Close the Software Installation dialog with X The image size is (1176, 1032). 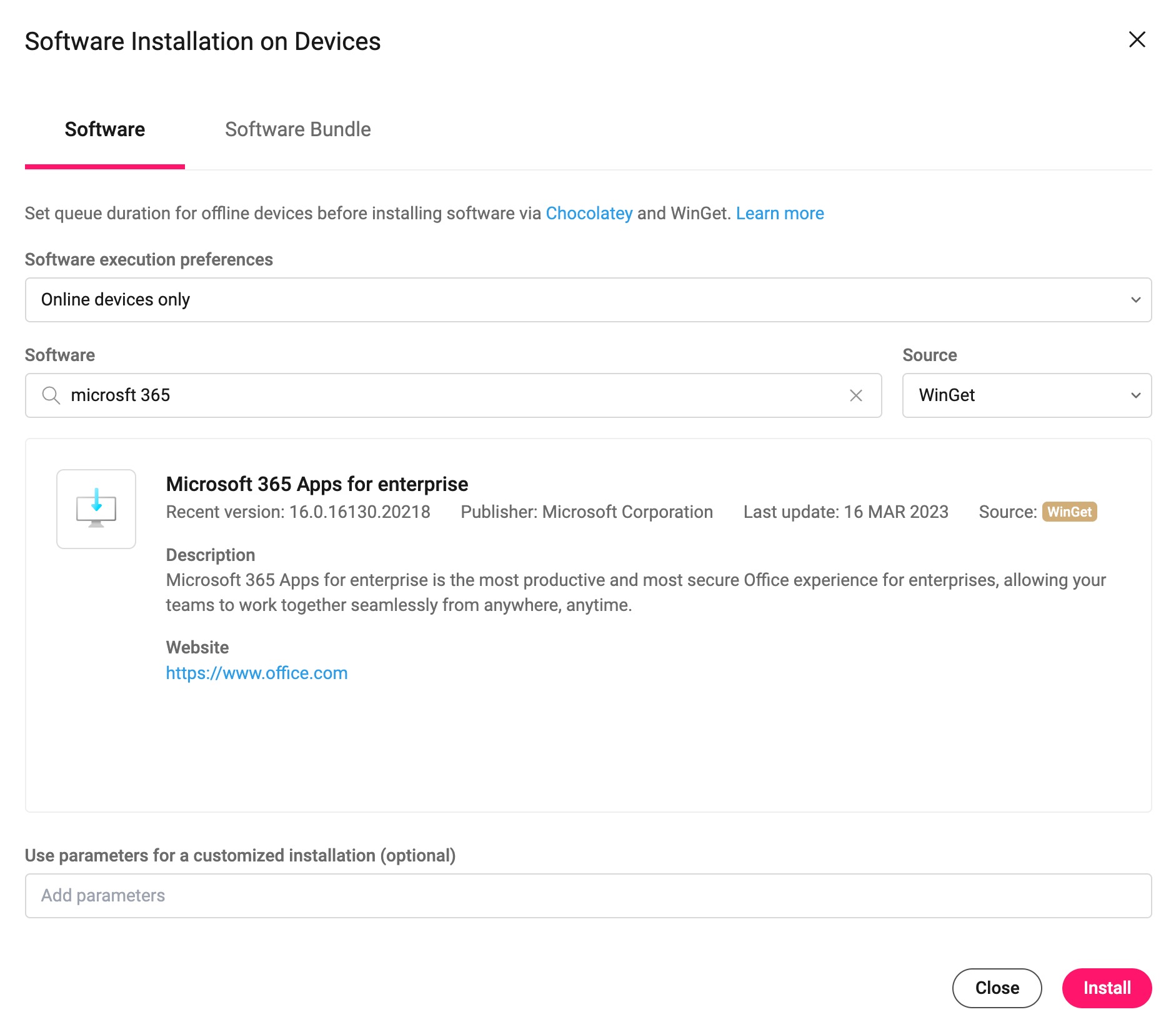[1137, 39]
